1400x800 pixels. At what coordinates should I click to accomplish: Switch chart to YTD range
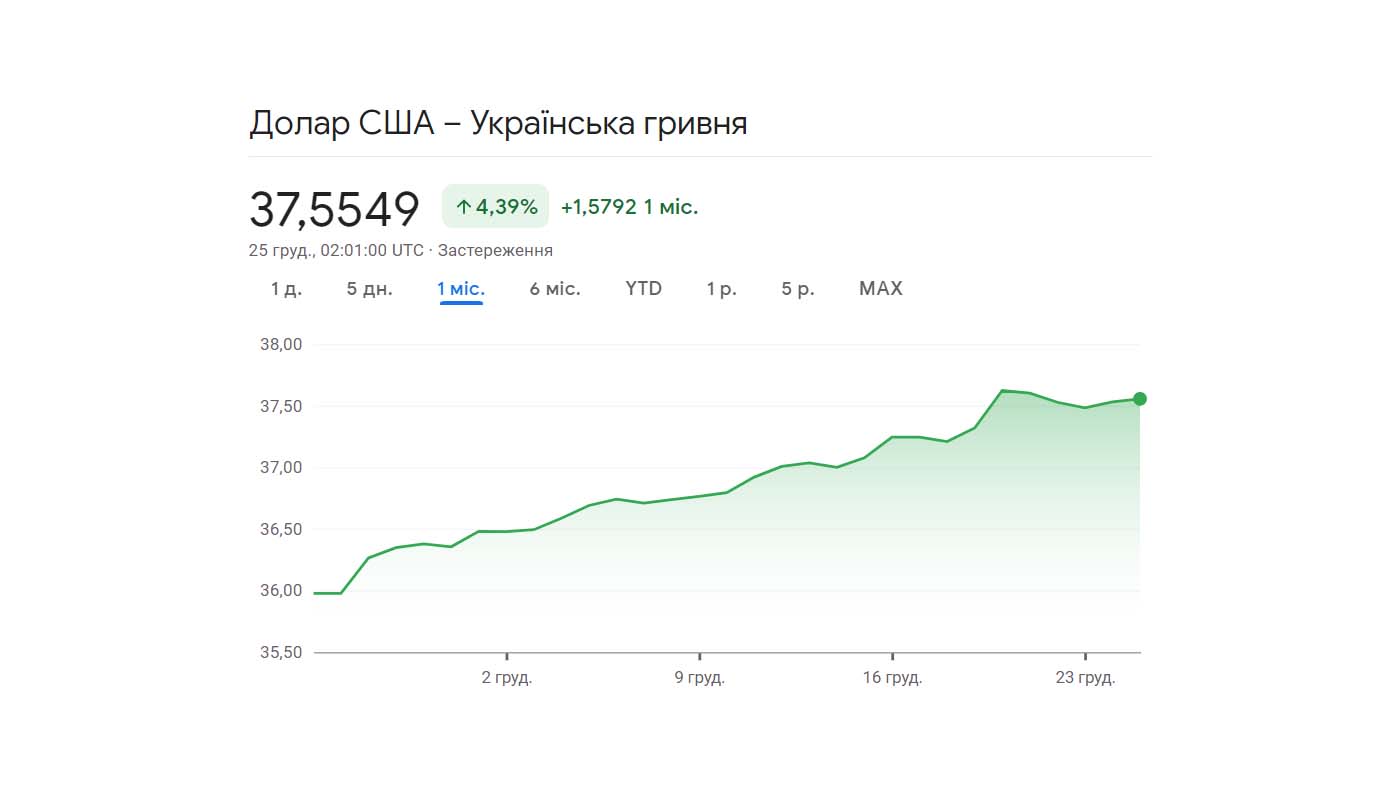[x=644, y=289]
